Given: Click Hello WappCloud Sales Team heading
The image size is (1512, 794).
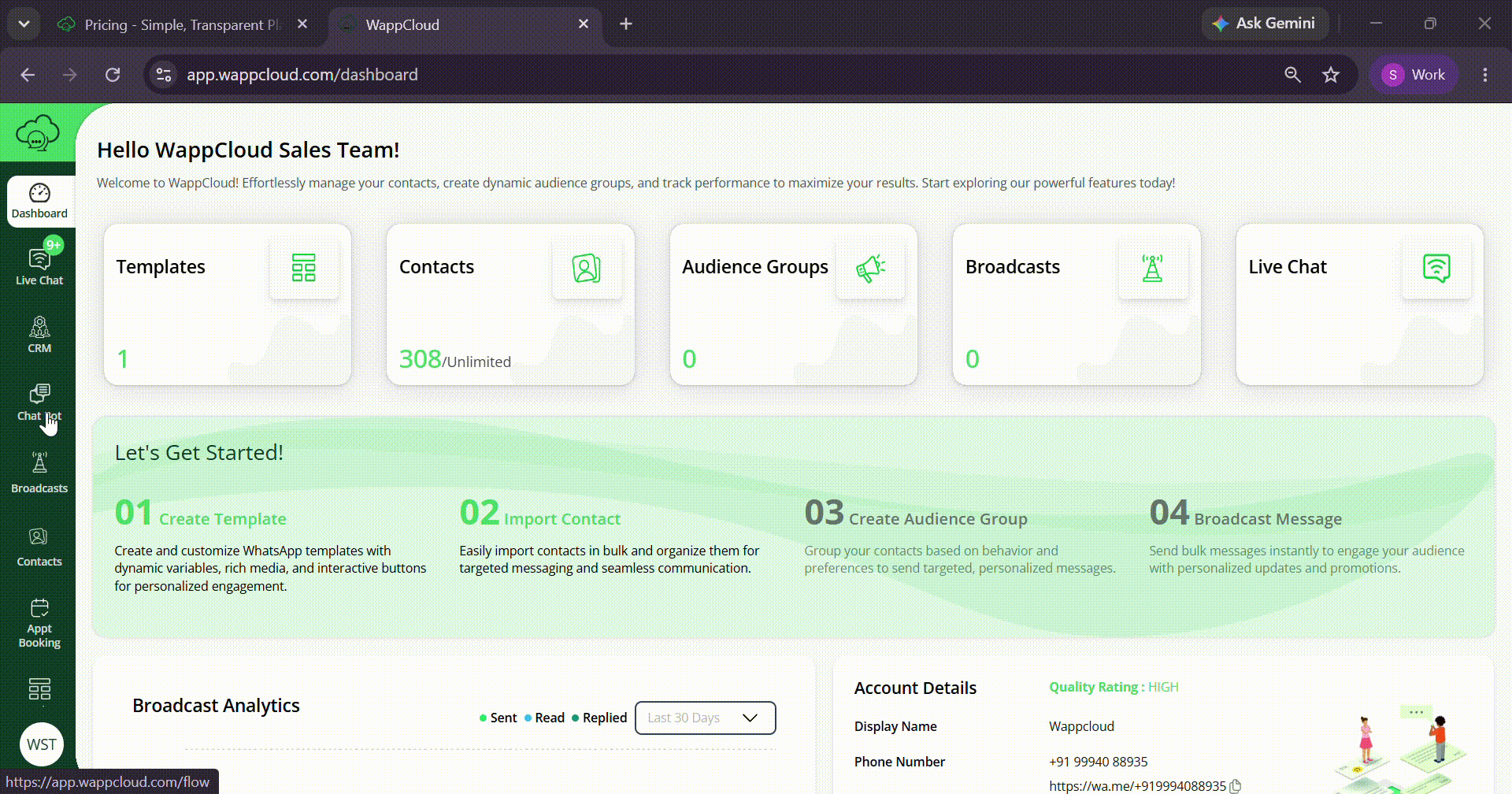Looking at the screenshot, I should [248, 150].
